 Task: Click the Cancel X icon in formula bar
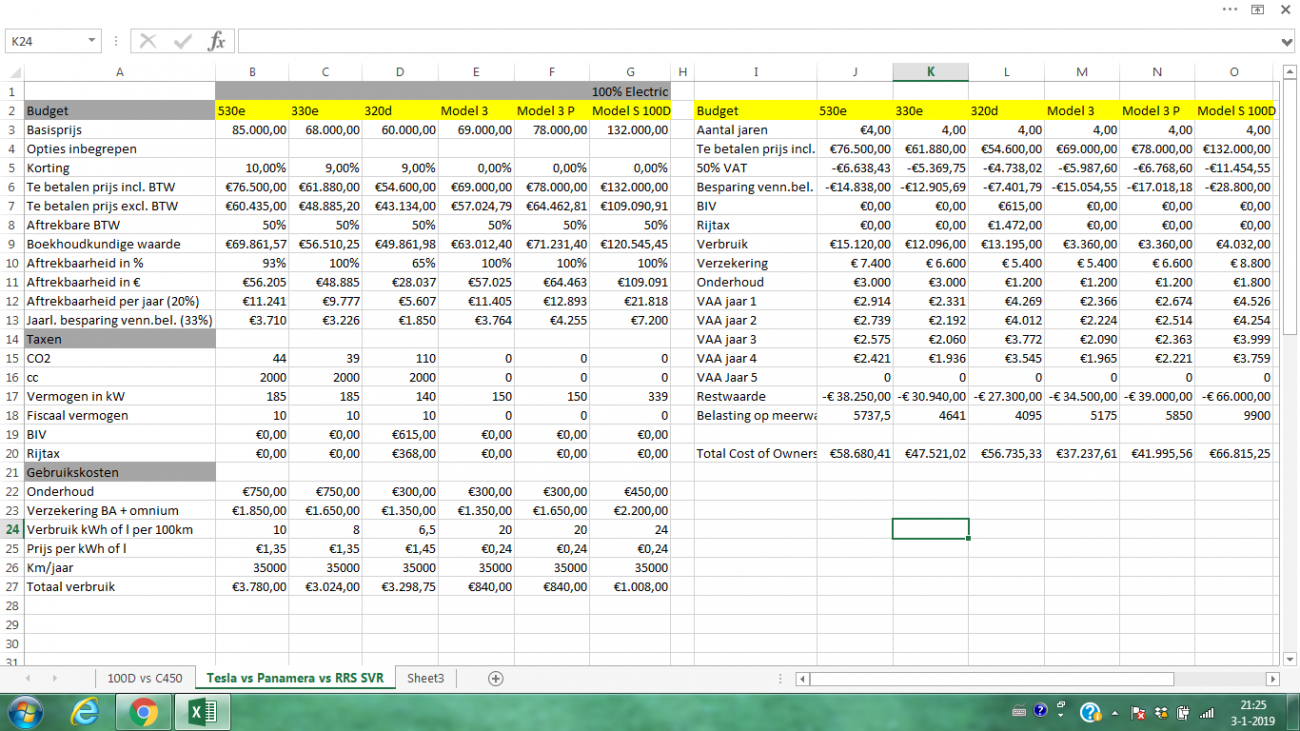pos(148,41)
